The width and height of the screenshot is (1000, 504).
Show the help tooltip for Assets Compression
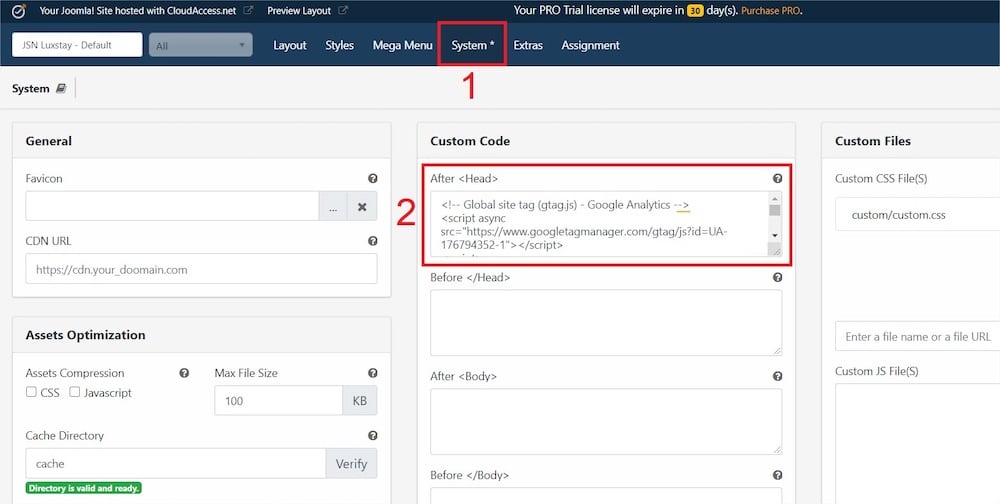coord(184,373)
